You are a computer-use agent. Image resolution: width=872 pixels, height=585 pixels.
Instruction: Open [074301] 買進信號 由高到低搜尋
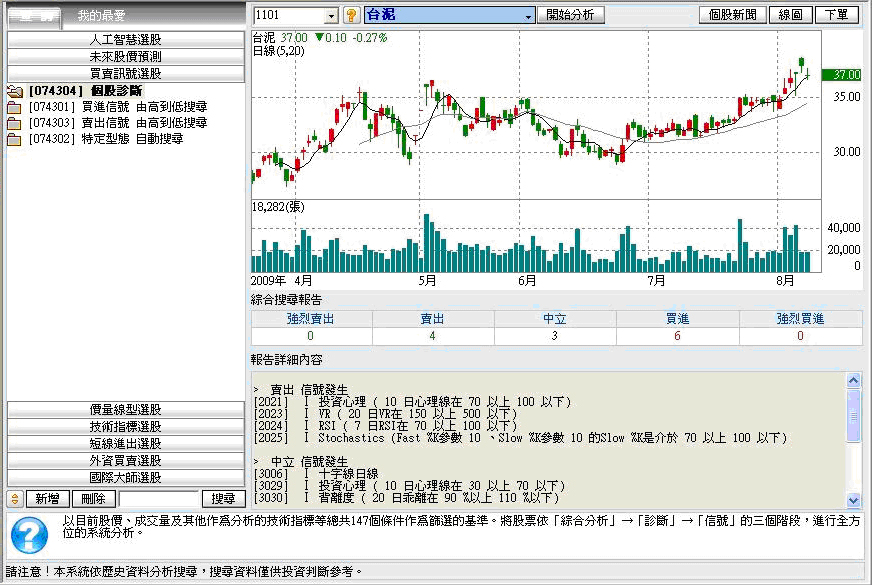(118, 107)
